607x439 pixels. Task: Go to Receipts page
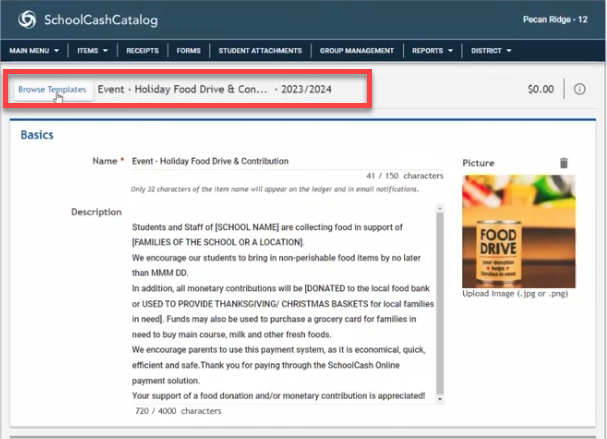tap(142, 51)
